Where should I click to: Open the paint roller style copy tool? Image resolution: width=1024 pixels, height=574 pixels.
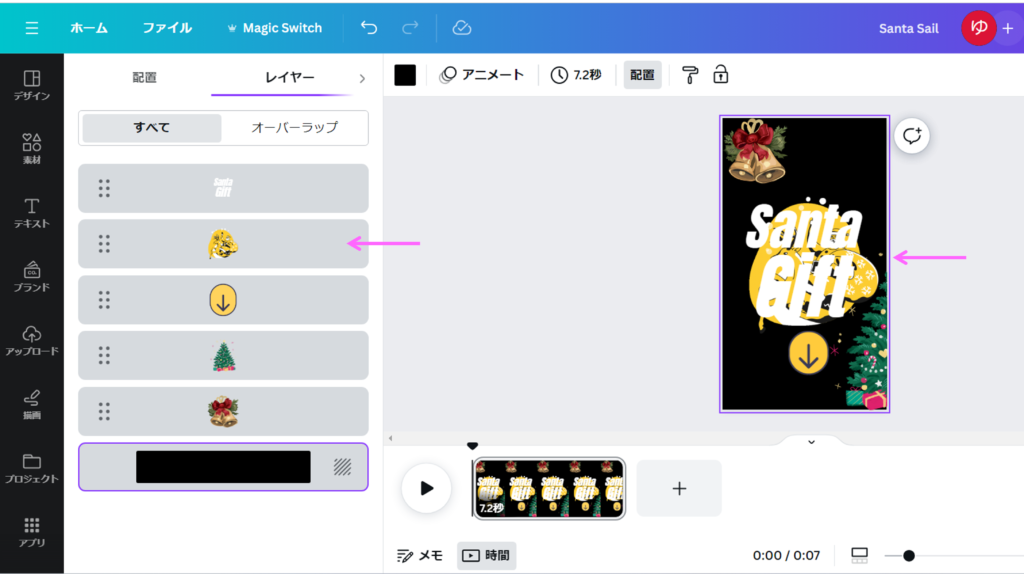[x=690, y=75]
